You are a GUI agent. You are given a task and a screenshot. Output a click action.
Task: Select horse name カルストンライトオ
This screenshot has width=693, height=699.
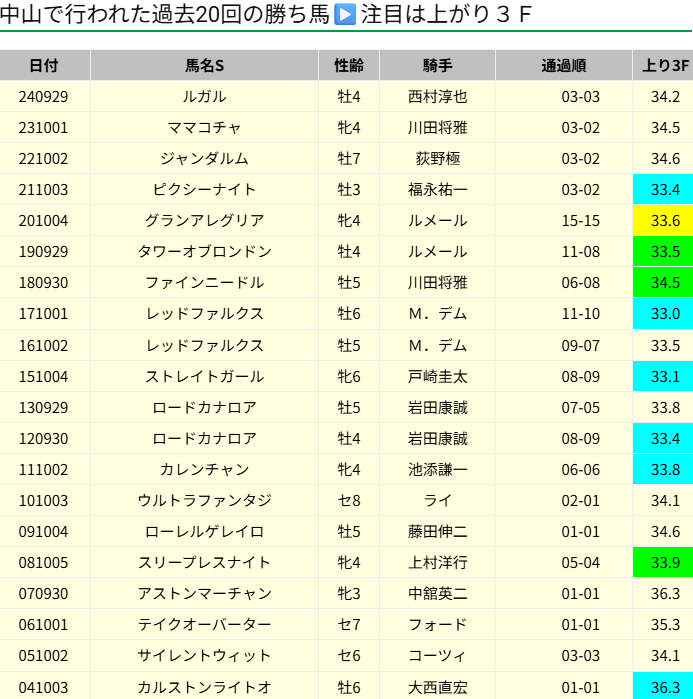pos(204,687)
